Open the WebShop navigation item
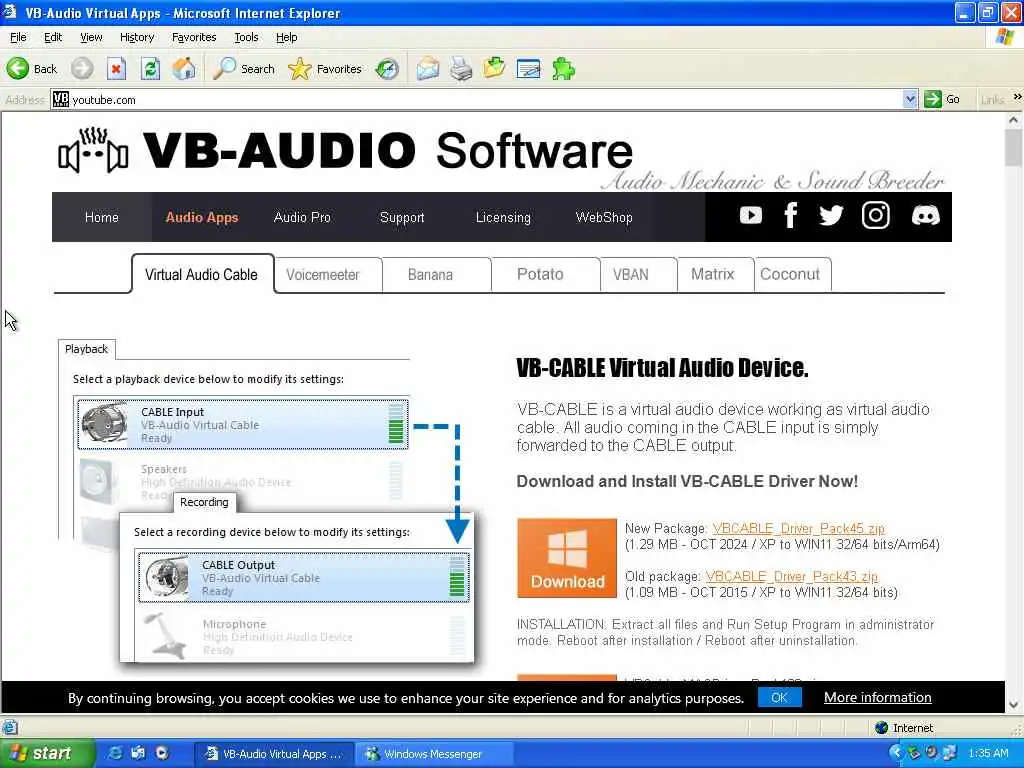1024x768 pixels. [603, 217]
